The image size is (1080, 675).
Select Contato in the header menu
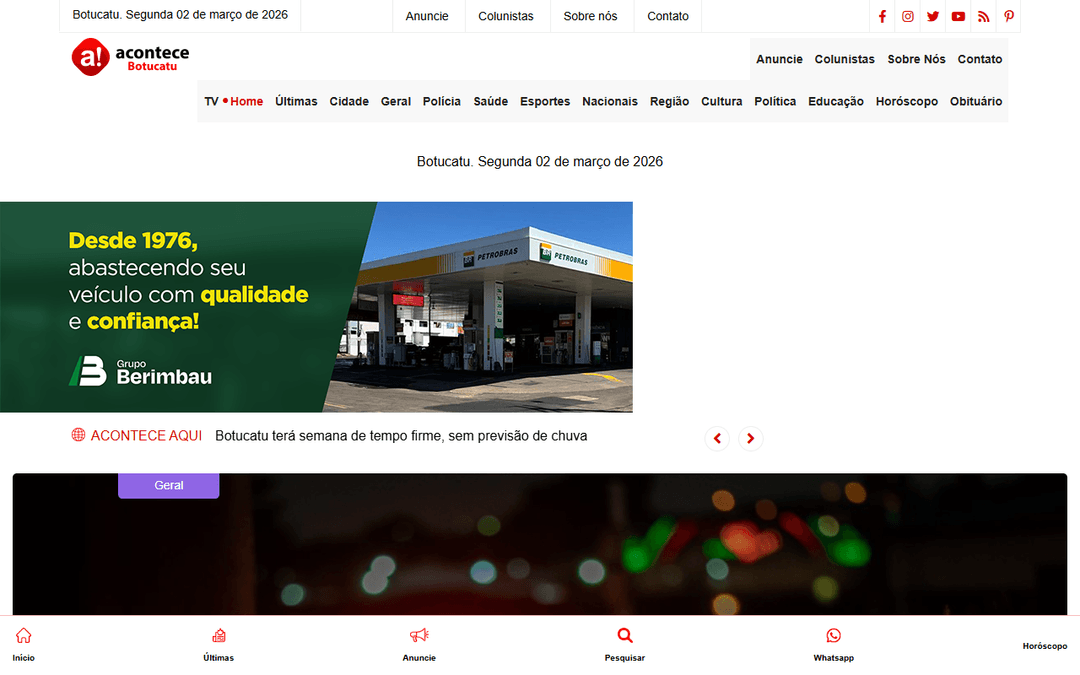(979, 59)
